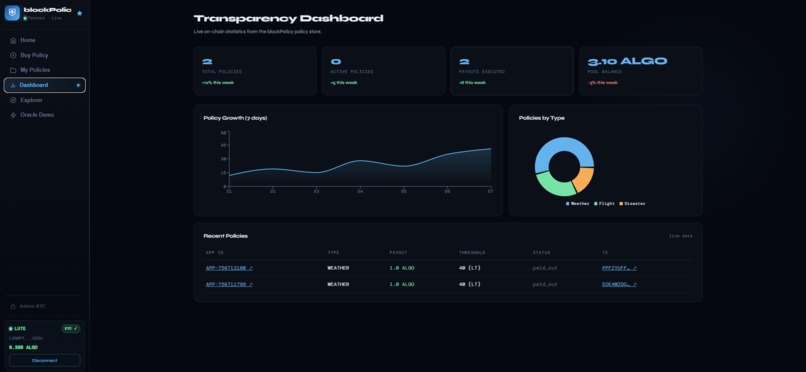Select the Dashboard menu item
Screen dimensions: 806x372
pos(45,85)
